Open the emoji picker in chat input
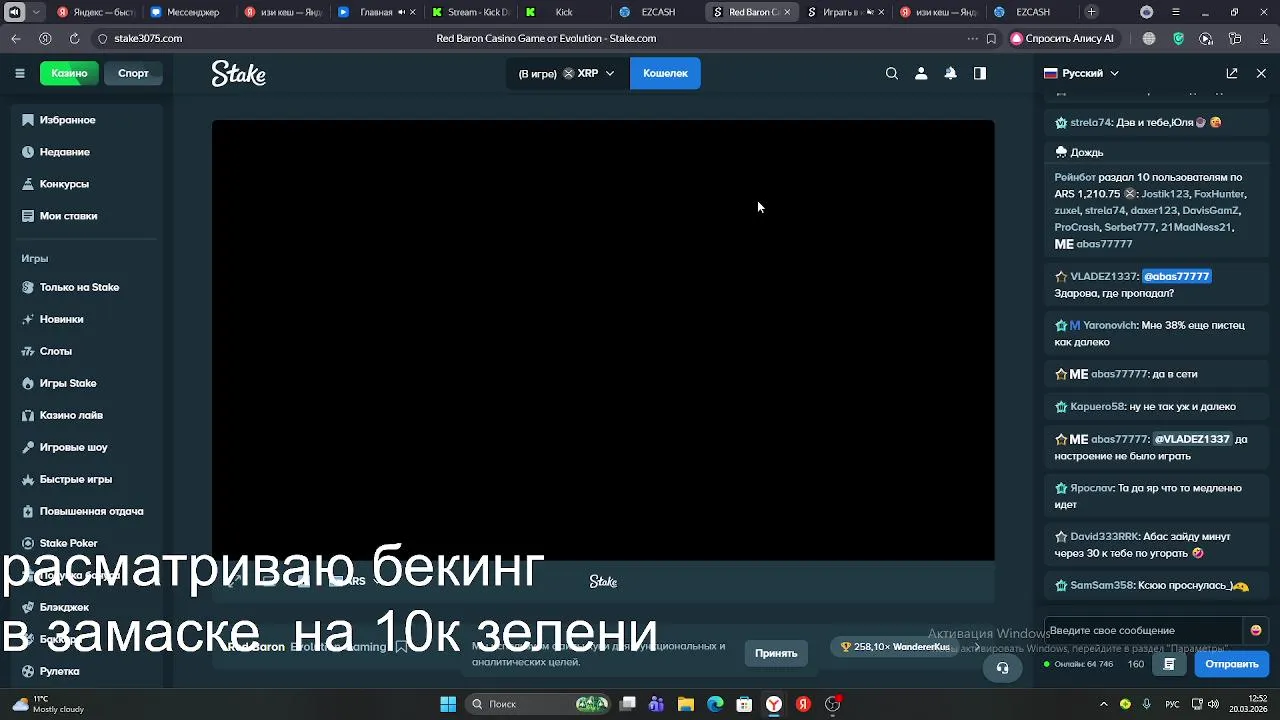This screenshot has height=720, width=1280. tap(1256, 630)
